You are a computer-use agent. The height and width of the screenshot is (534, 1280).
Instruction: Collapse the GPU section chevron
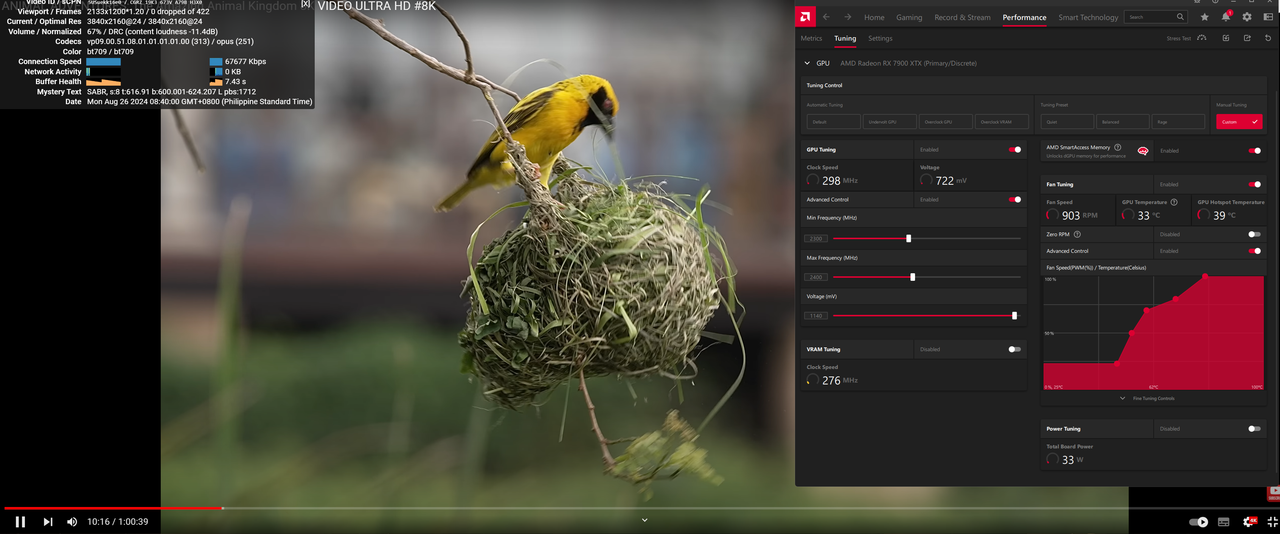point(807,63)
